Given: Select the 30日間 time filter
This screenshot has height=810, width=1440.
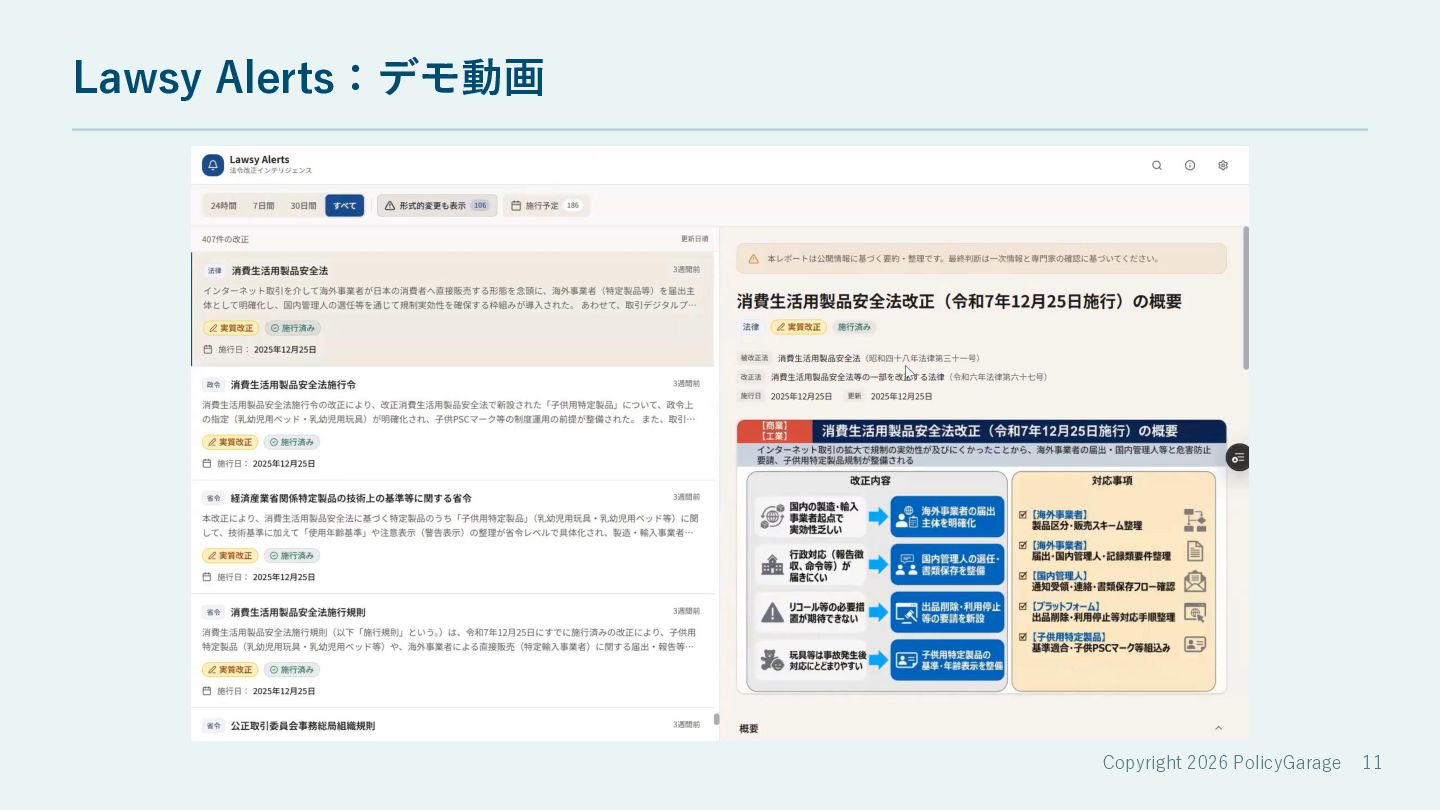Looking at the screenshot, I should (x=303, y=206).
